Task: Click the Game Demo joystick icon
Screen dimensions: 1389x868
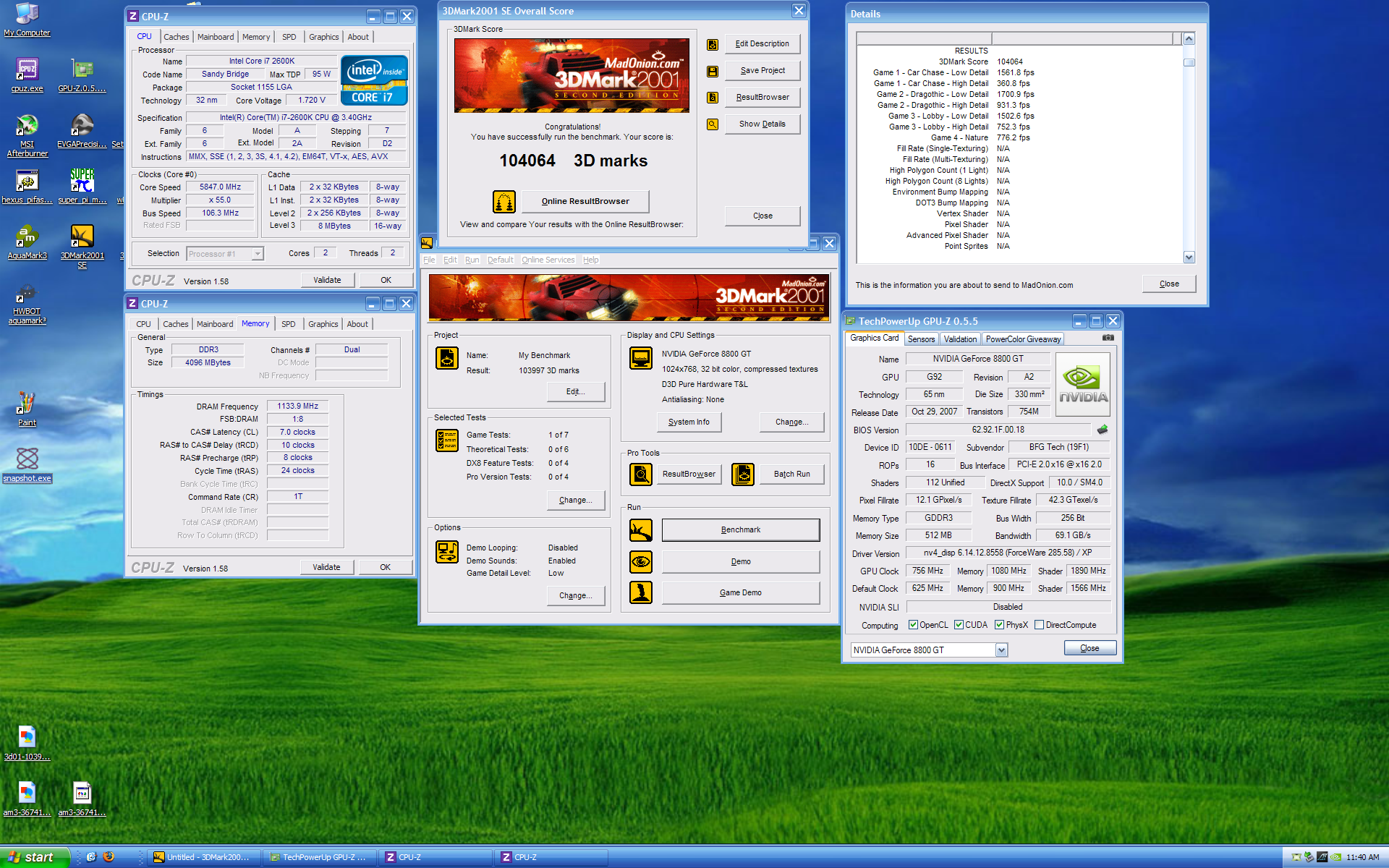Action: [x=641, y=593]
